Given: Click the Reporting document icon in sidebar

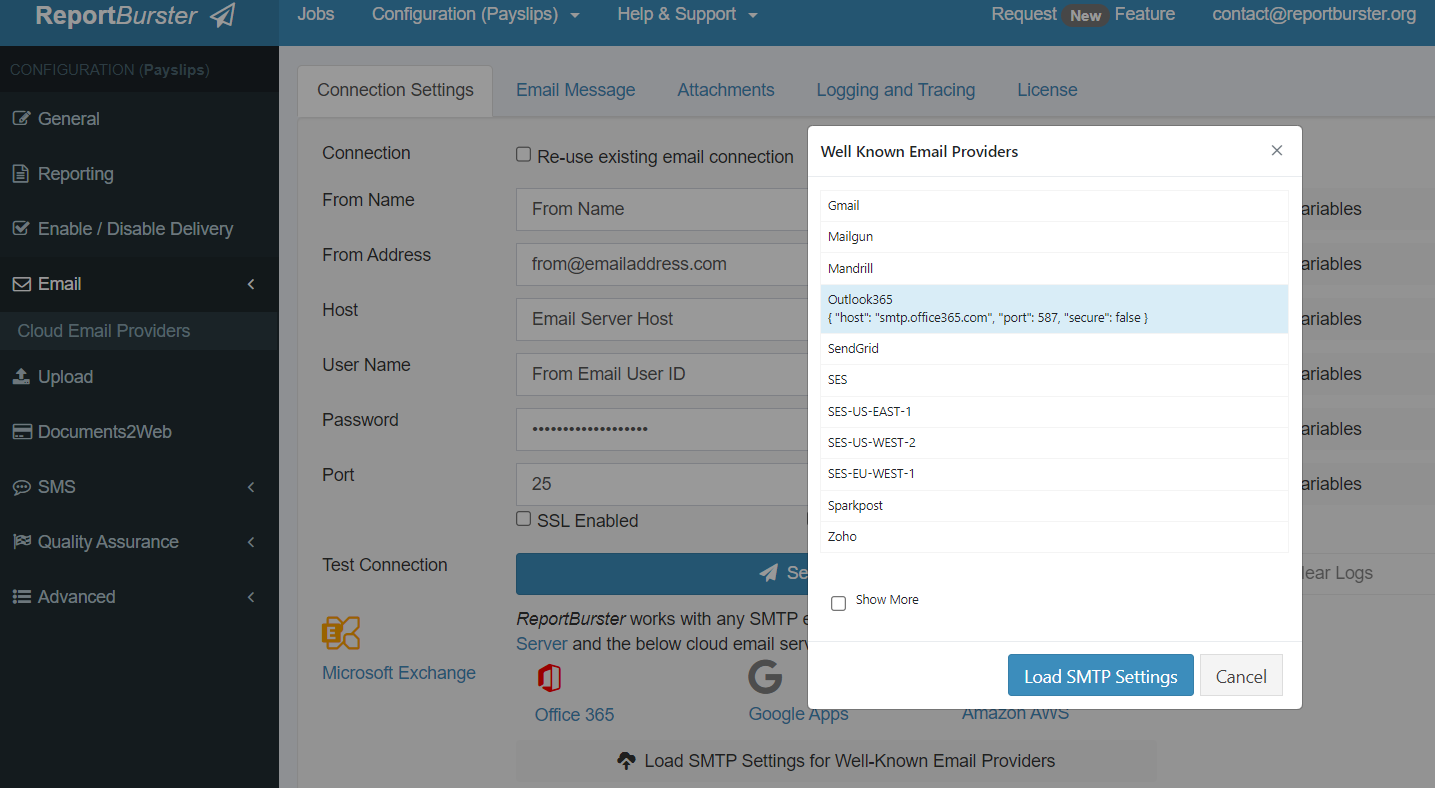Looking at the screenshot, I should (20, 173).
